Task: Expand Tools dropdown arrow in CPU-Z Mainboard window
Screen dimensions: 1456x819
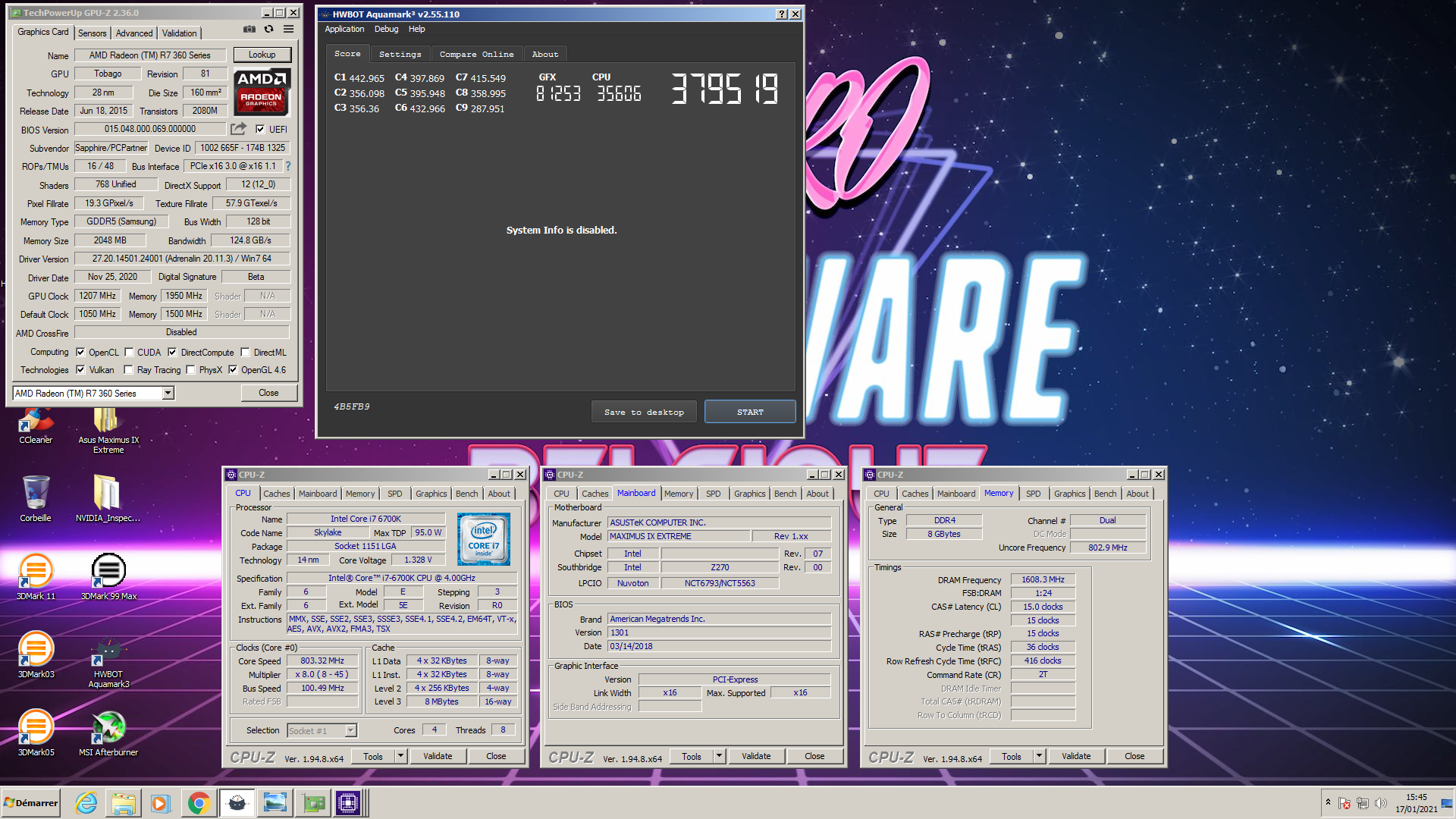Action: (719, 756)
